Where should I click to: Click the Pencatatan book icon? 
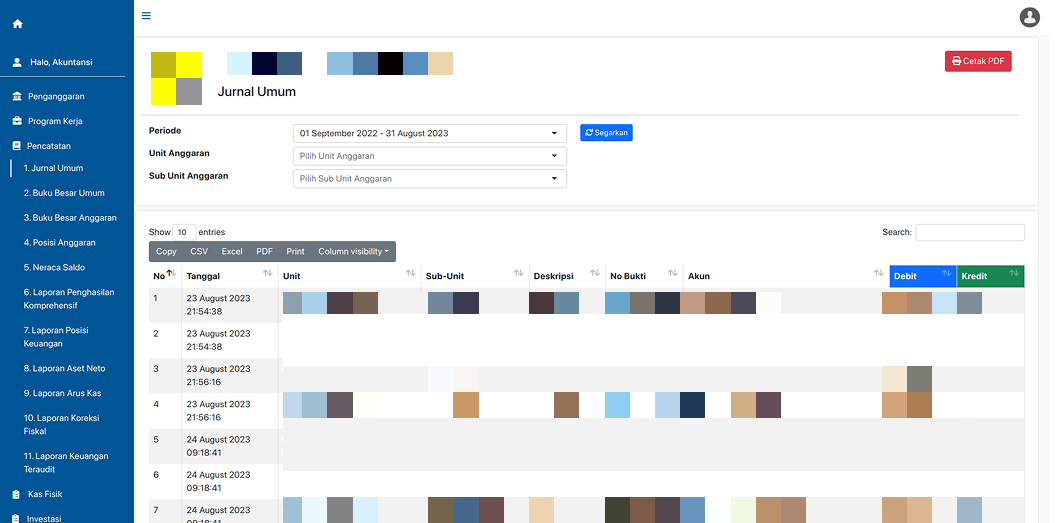point(17,146)
